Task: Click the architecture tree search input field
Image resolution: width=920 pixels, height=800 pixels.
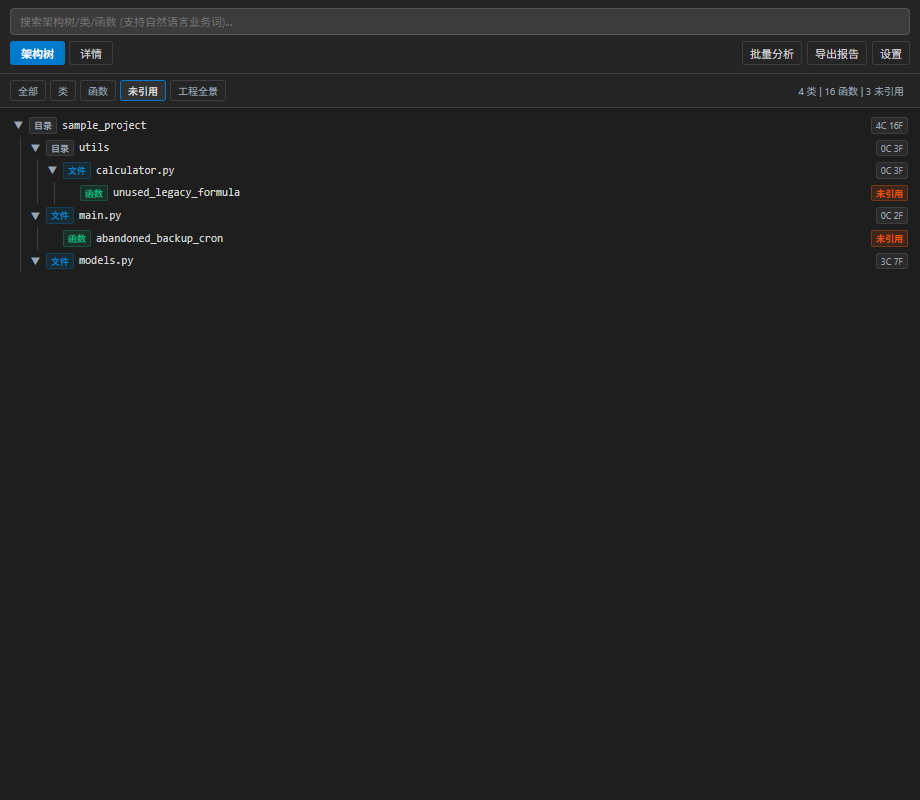Action: (459, 22)
